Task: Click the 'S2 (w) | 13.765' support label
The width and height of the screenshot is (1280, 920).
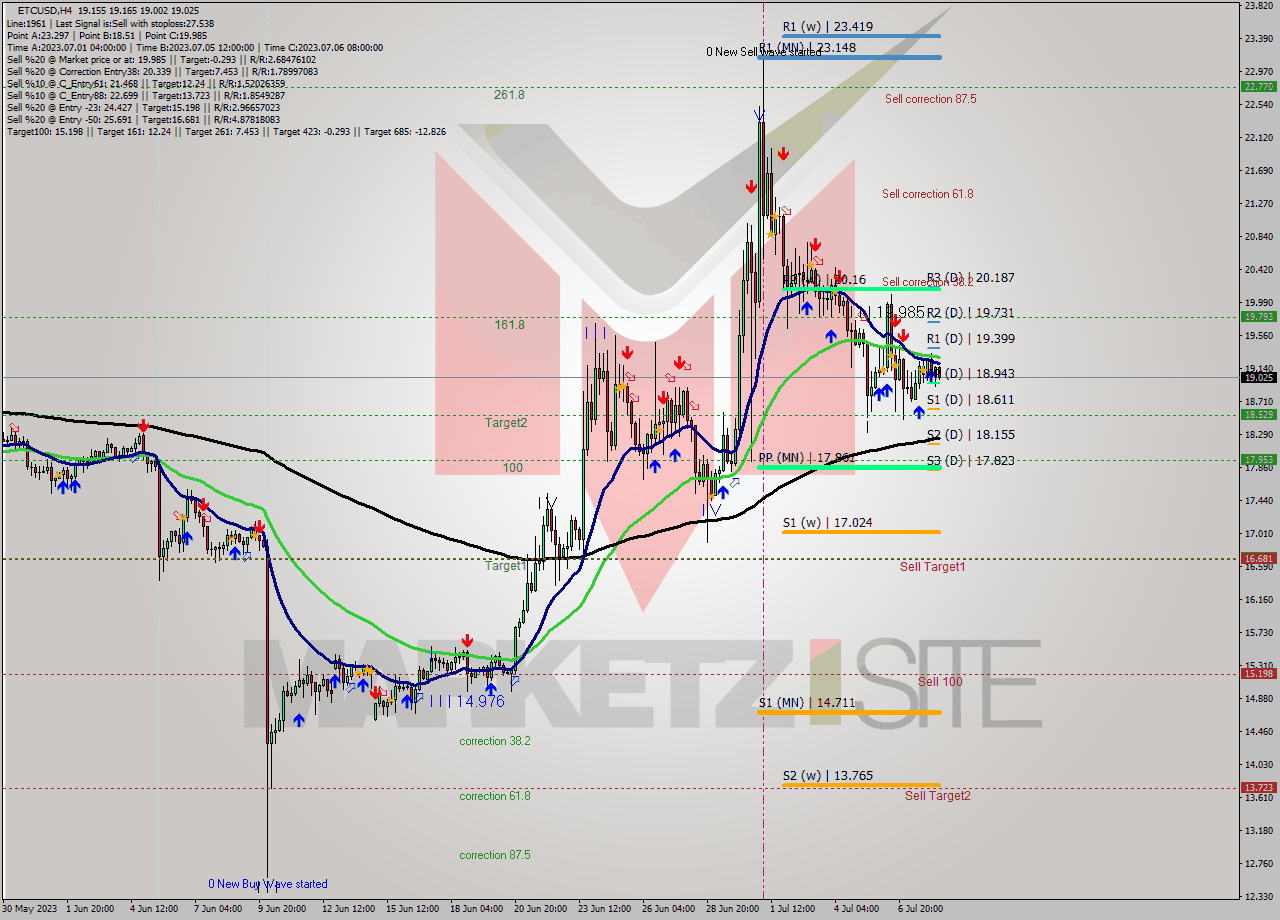Action: [827, 776]
